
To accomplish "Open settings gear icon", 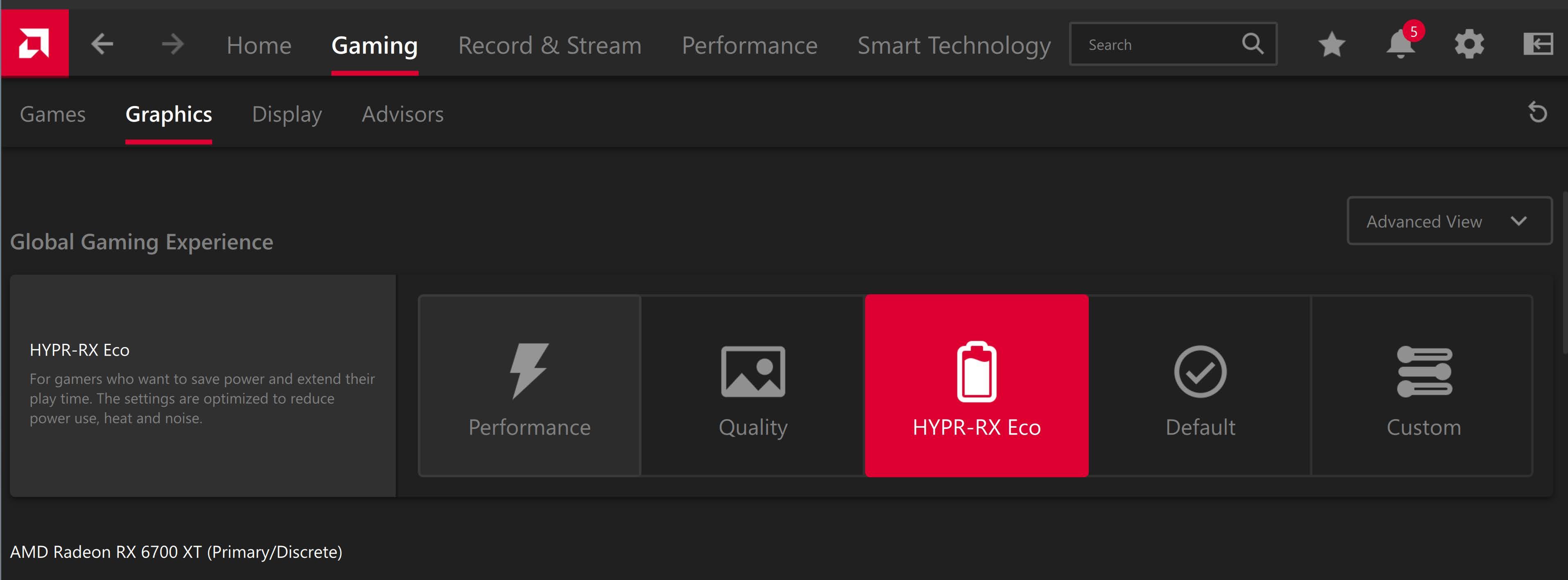I will [1469, 44].
